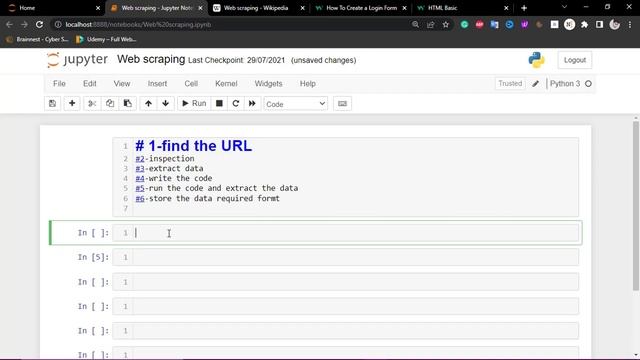Open the Kernel menu
Screen dimensions: 640x360
(226, 84)
